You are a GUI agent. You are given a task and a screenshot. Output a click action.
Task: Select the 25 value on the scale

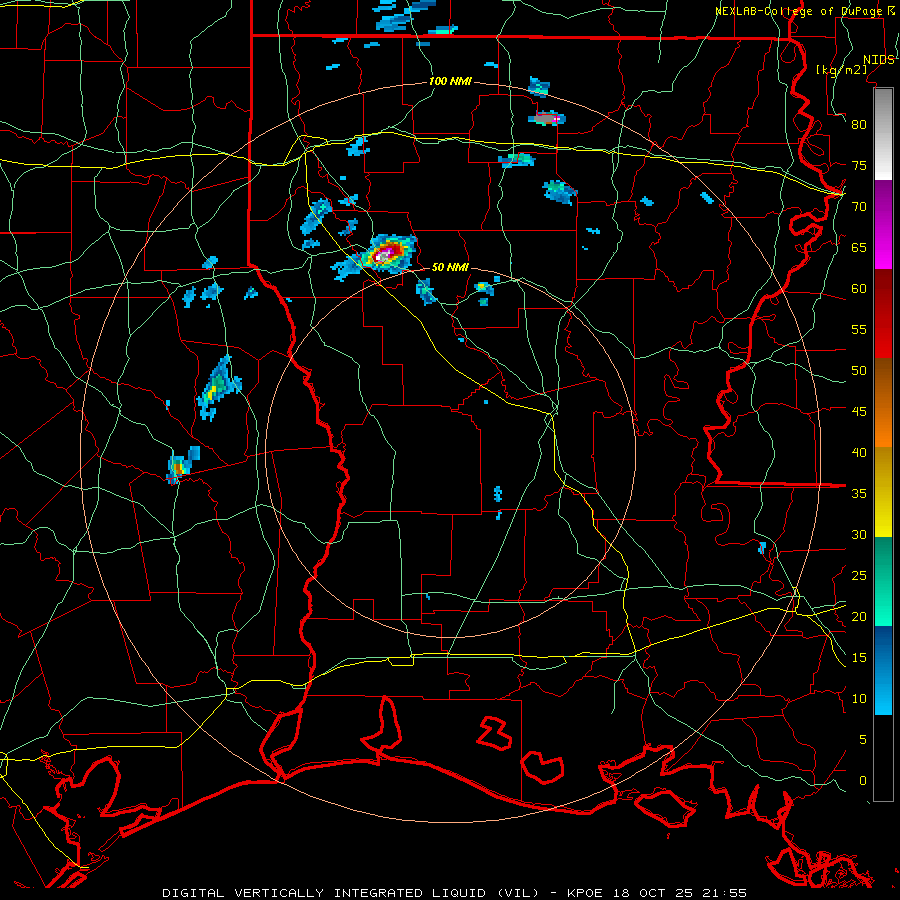pos(859,576)
